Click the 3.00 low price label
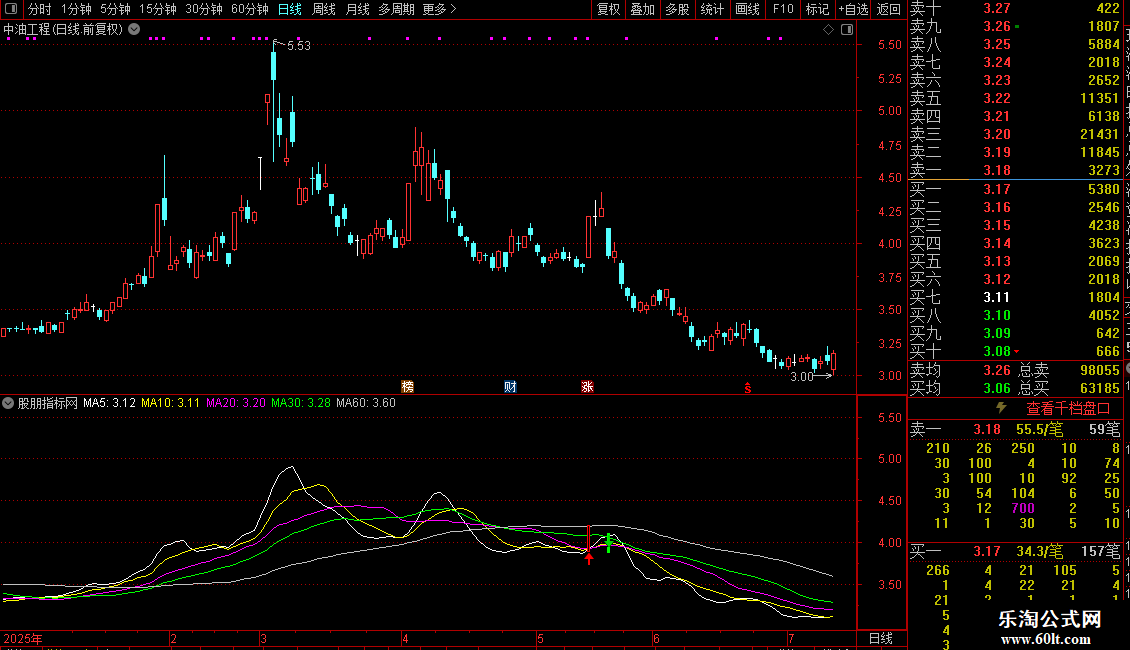This screenshot has height=650, width=1130. (x=801, y=376)
